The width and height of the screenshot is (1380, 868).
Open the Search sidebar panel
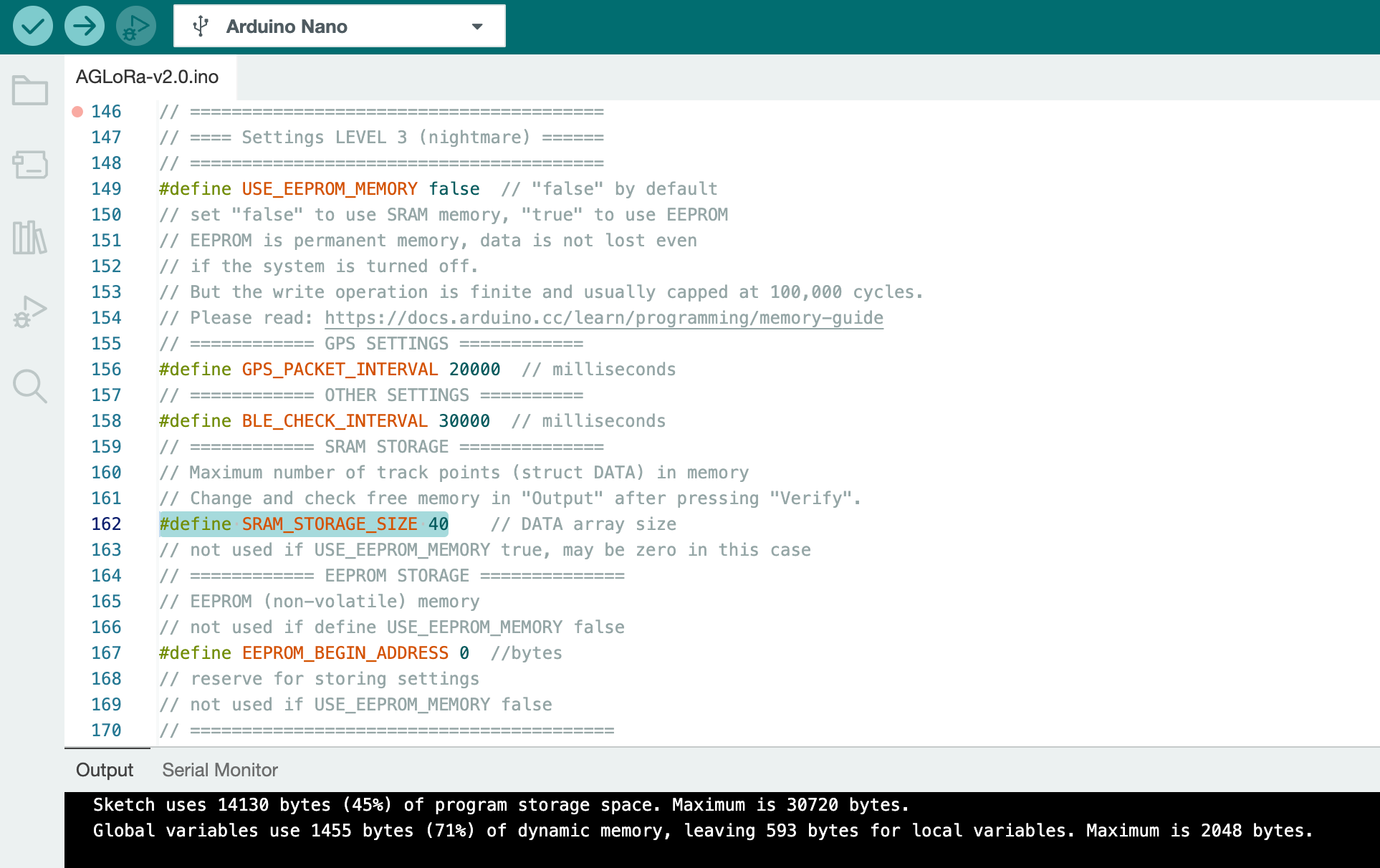point(29,386)
